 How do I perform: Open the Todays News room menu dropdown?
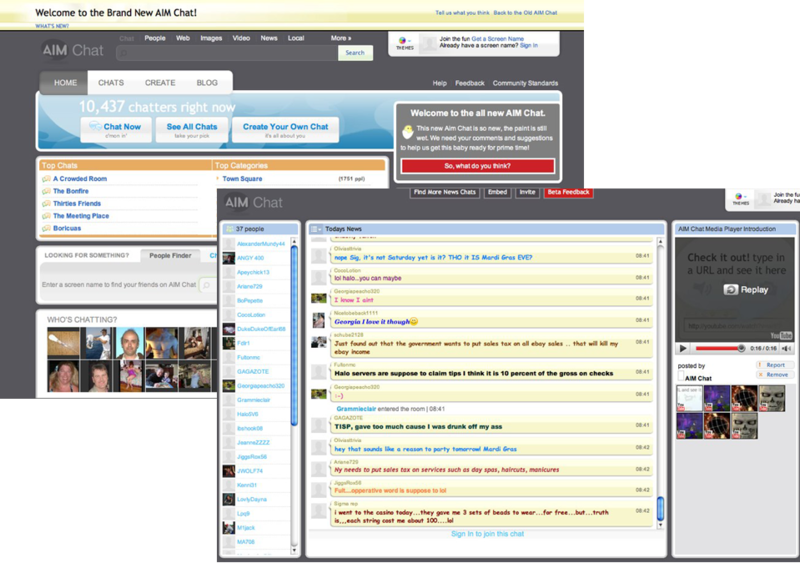(316, 229)
